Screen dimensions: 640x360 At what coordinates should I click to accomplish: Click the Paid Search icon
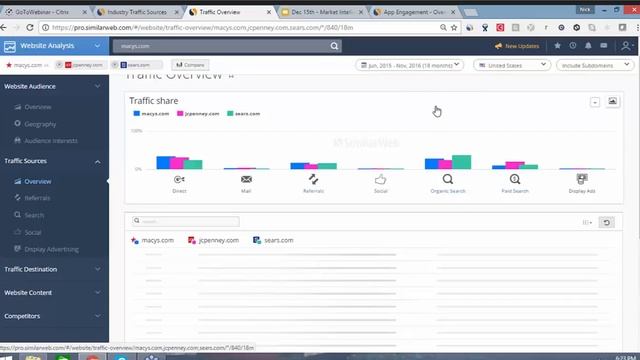click(x=515, y=179)
